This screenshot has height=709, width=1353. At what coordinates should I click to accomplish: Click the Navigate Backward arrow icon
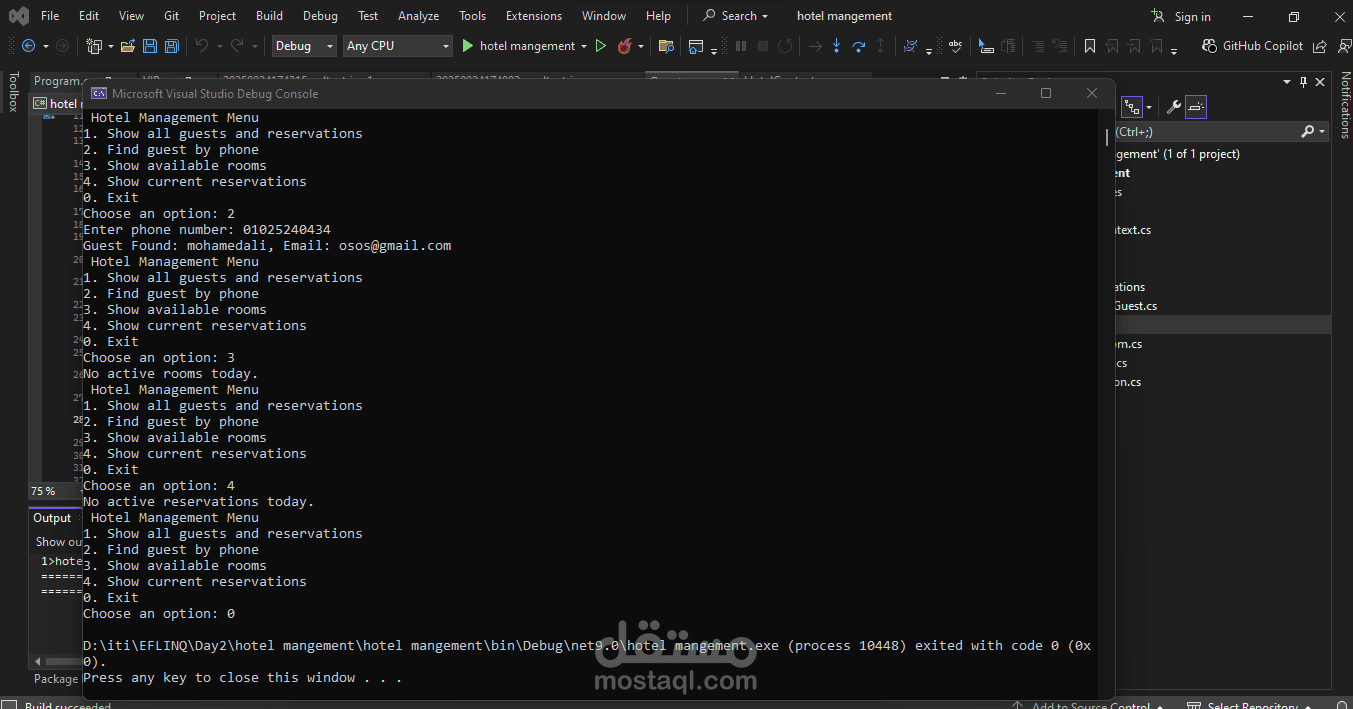tap(28, 46)
